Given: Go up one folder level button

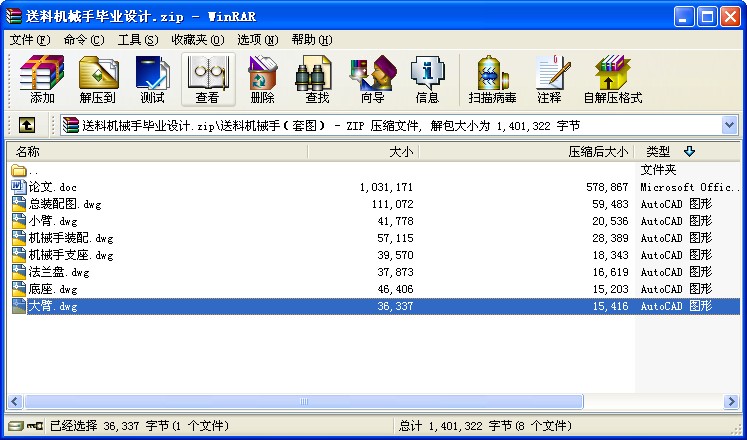Looking at the screenshot, I should [x=27, y=125].
